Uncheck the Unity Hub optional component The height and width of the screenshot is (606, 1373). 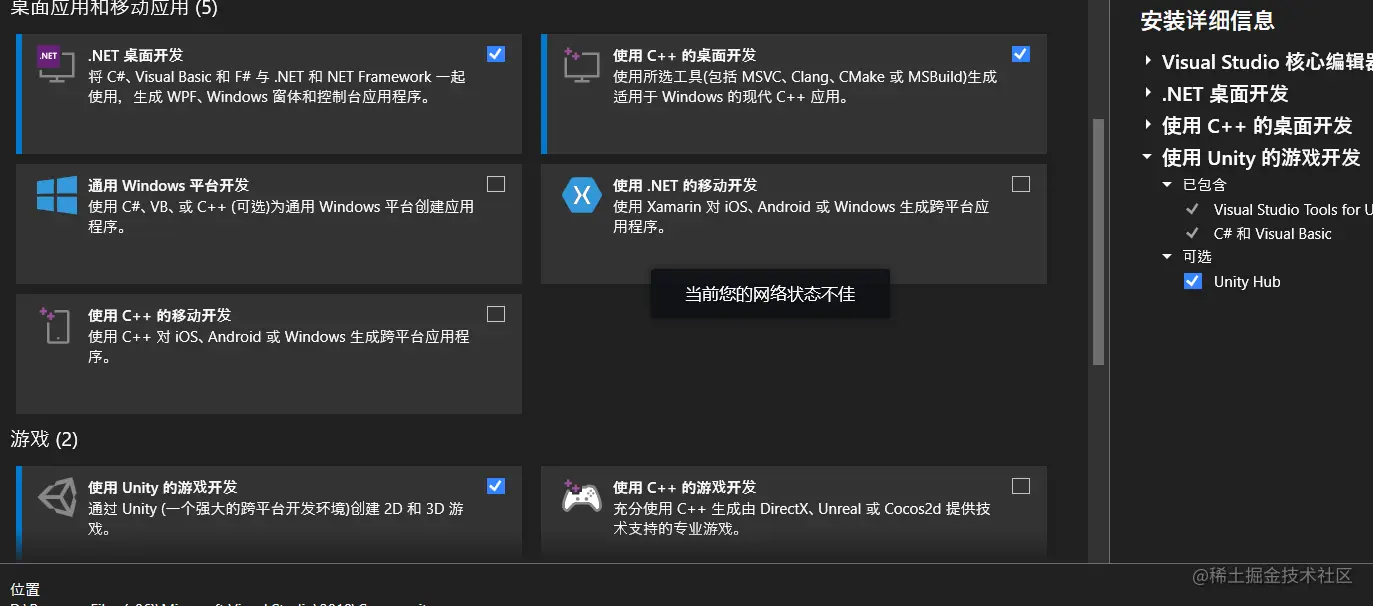(x=1192, y=281)
